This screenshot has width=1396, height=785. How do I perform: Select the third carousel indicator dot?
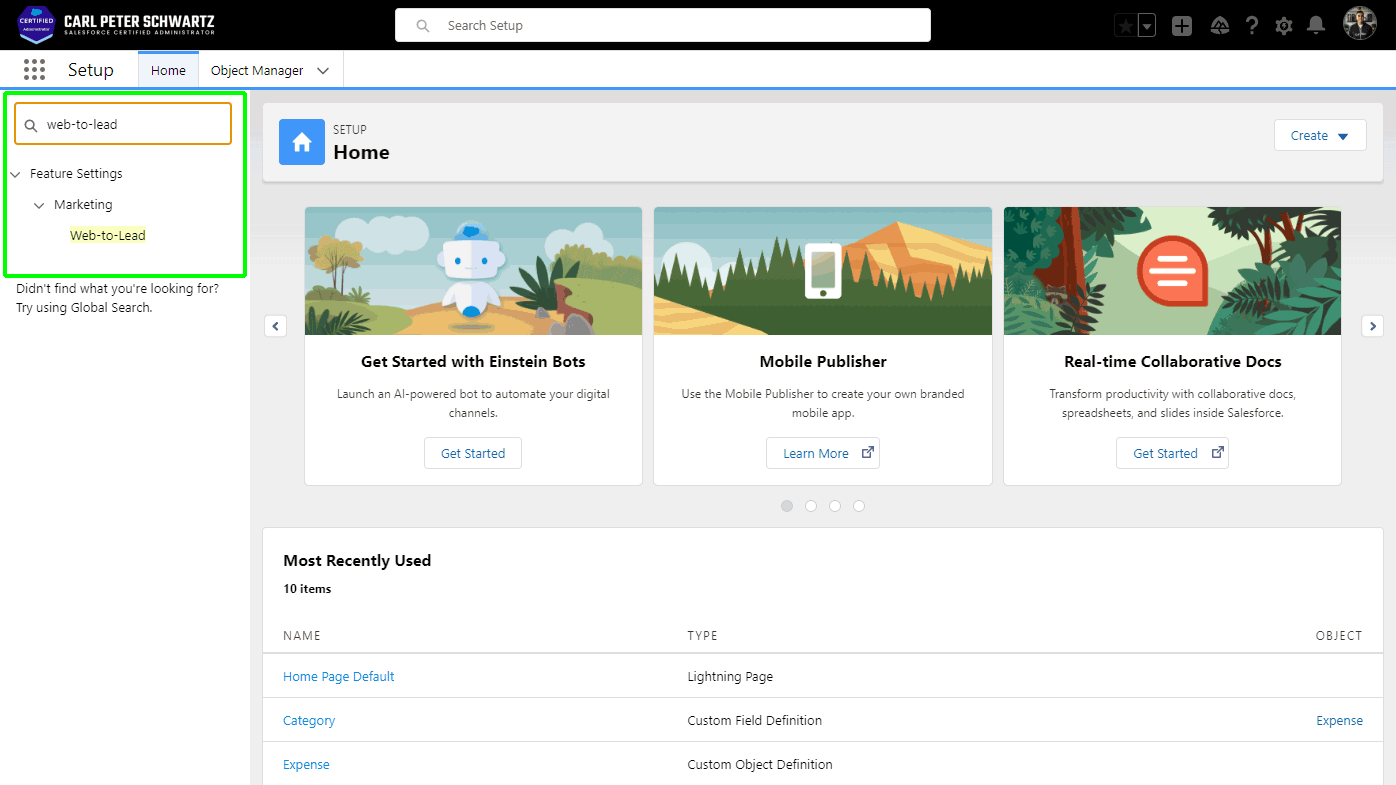835,506
